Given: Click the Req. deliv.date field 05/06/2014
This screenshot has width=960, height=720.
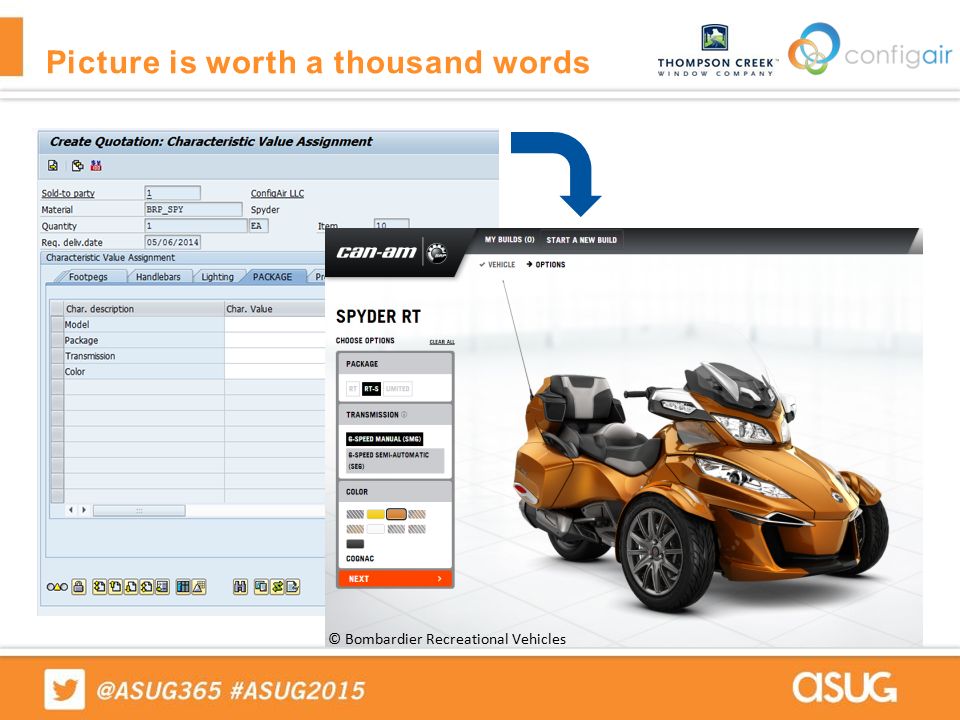Looking at the screenshot, I should [x=173, y=242].
